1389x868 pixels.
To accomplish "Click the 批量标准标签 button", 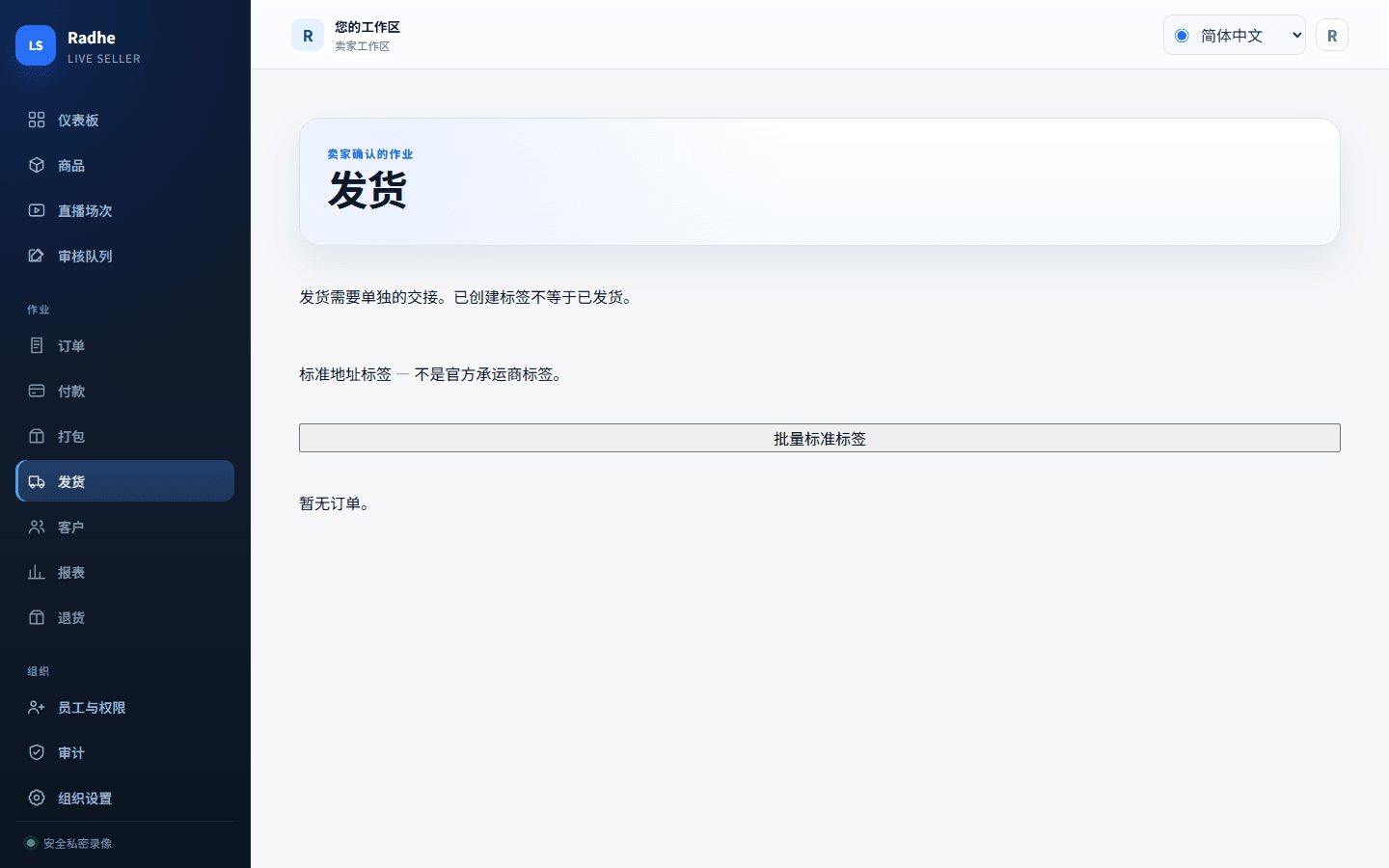I will [819, 438].
